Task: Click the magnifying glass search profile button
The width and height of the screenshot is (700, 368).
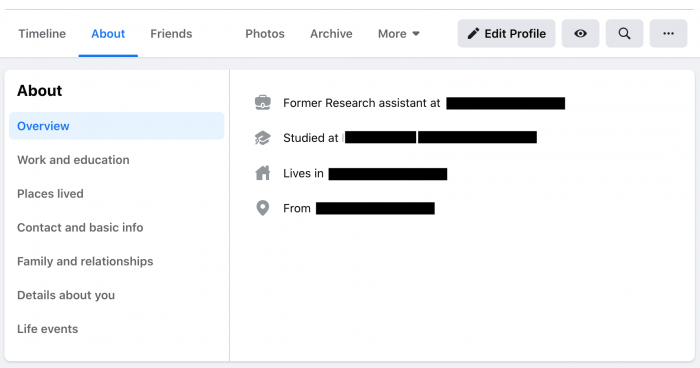Action: tap(624, 33)
